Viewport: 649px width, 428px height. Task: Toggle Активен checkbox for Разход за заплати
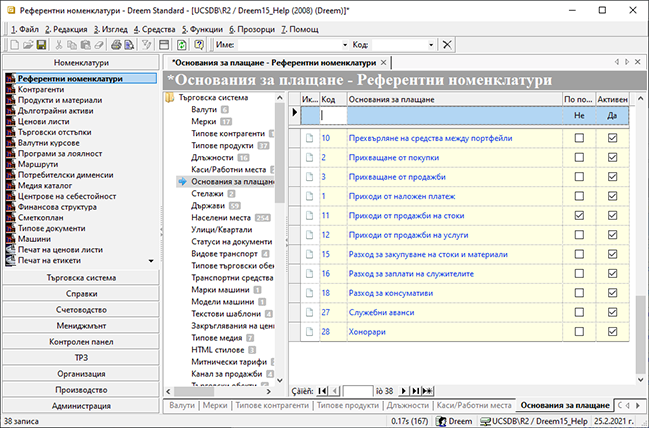coord(612,274)
